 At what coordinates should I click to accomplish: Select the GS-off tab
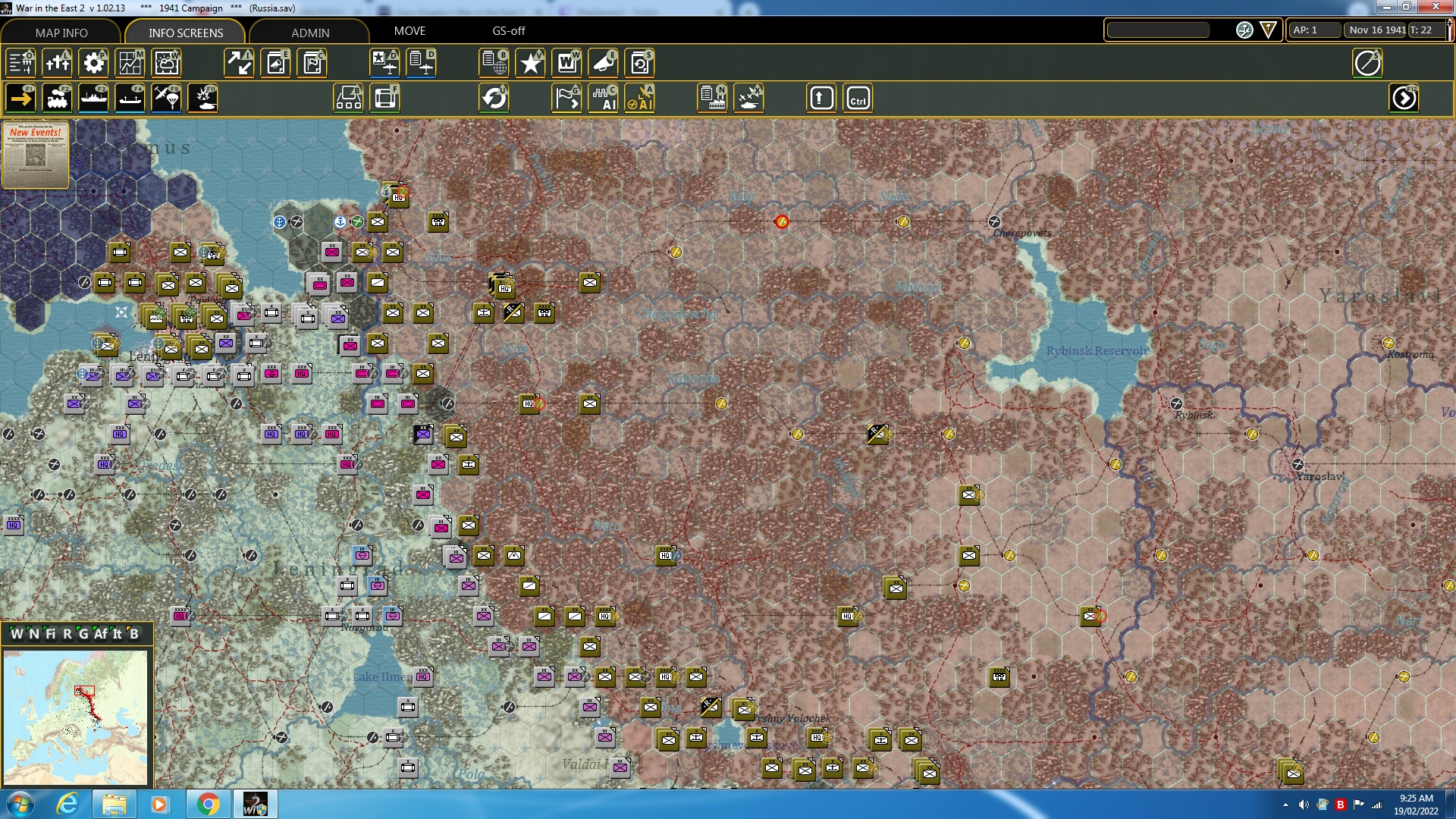point(508,31)
